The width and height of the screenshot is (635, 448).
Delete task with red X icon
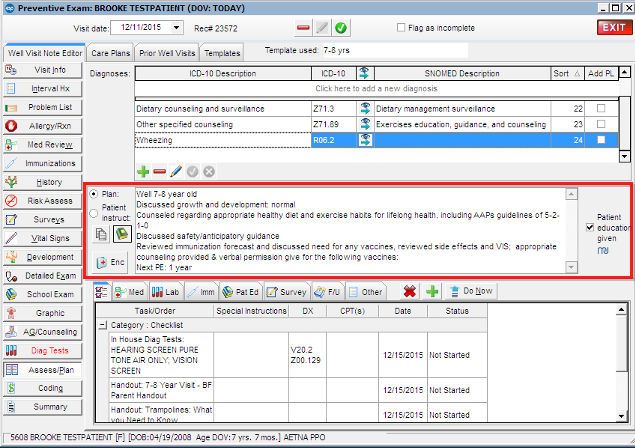(409, 291)
